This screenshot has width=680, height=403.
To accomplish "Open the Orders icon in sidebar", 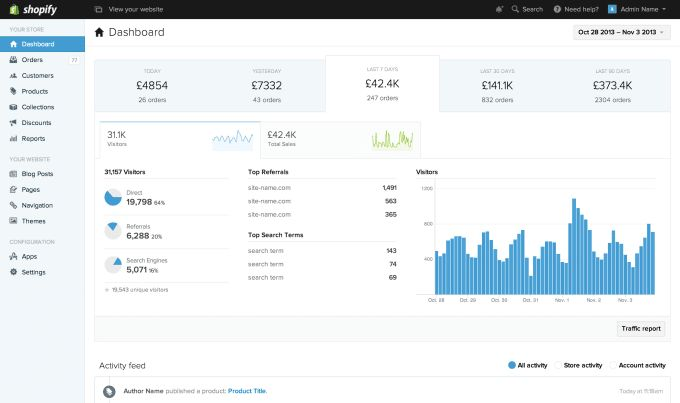I will coord(13,60).
